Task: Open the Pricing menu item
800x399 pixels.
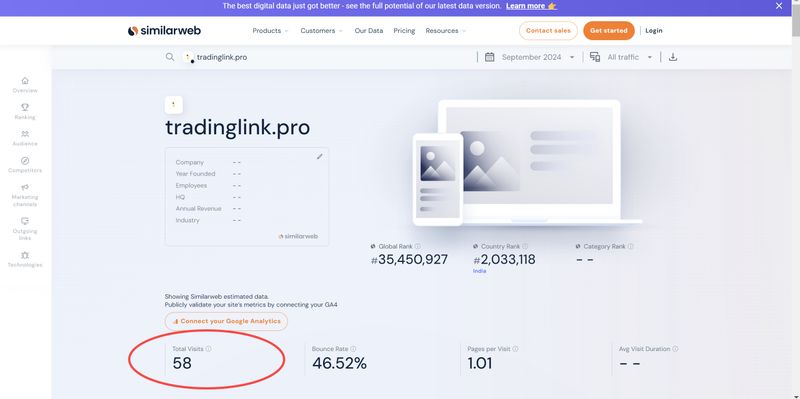Action: pyautogui.click(x=404, y=31)
